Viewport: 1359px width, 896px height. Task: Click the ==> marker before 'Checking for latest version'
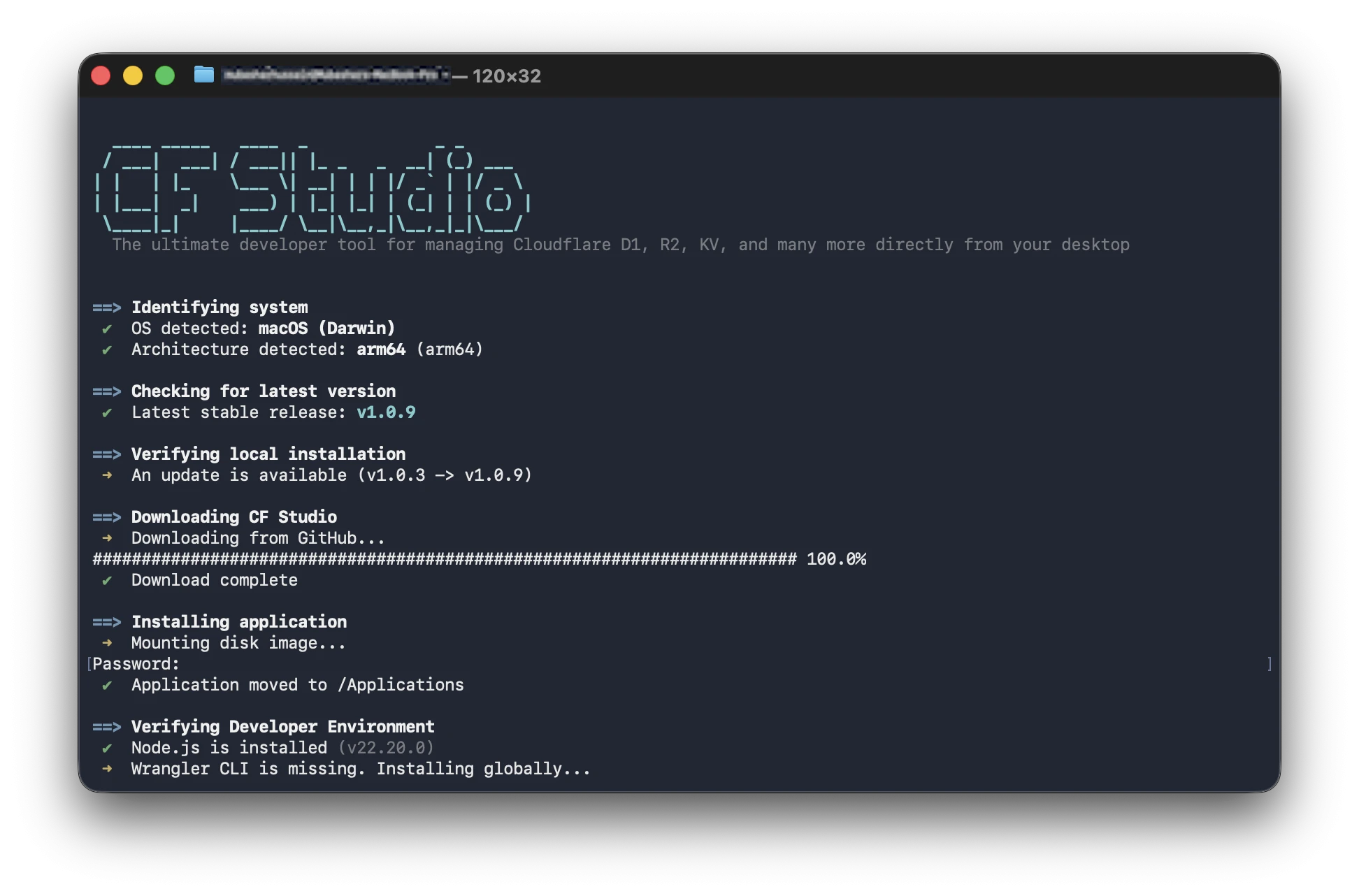107,391
